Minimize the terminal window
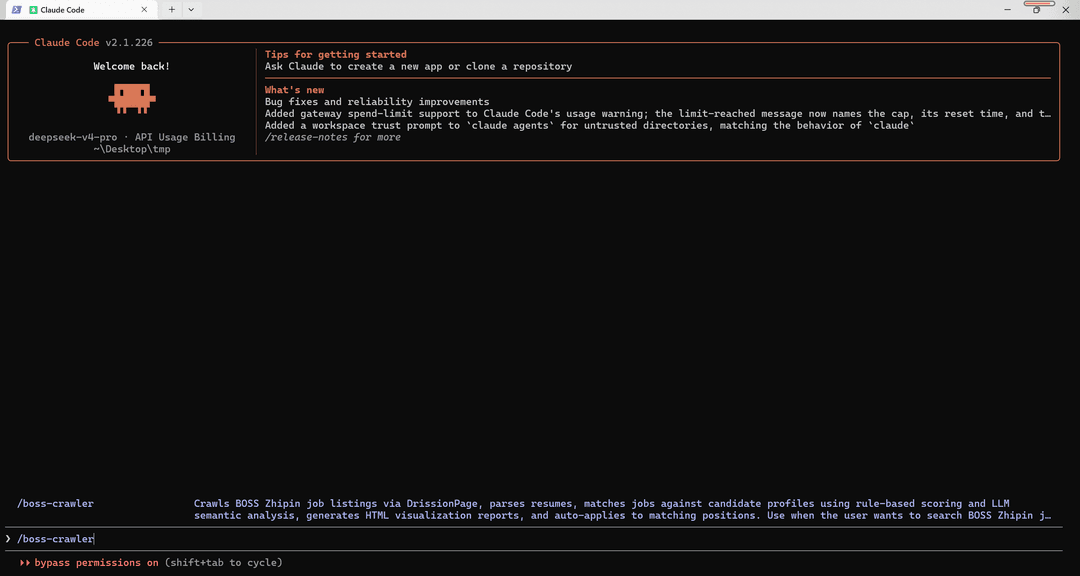 (x=1008, y=10)
